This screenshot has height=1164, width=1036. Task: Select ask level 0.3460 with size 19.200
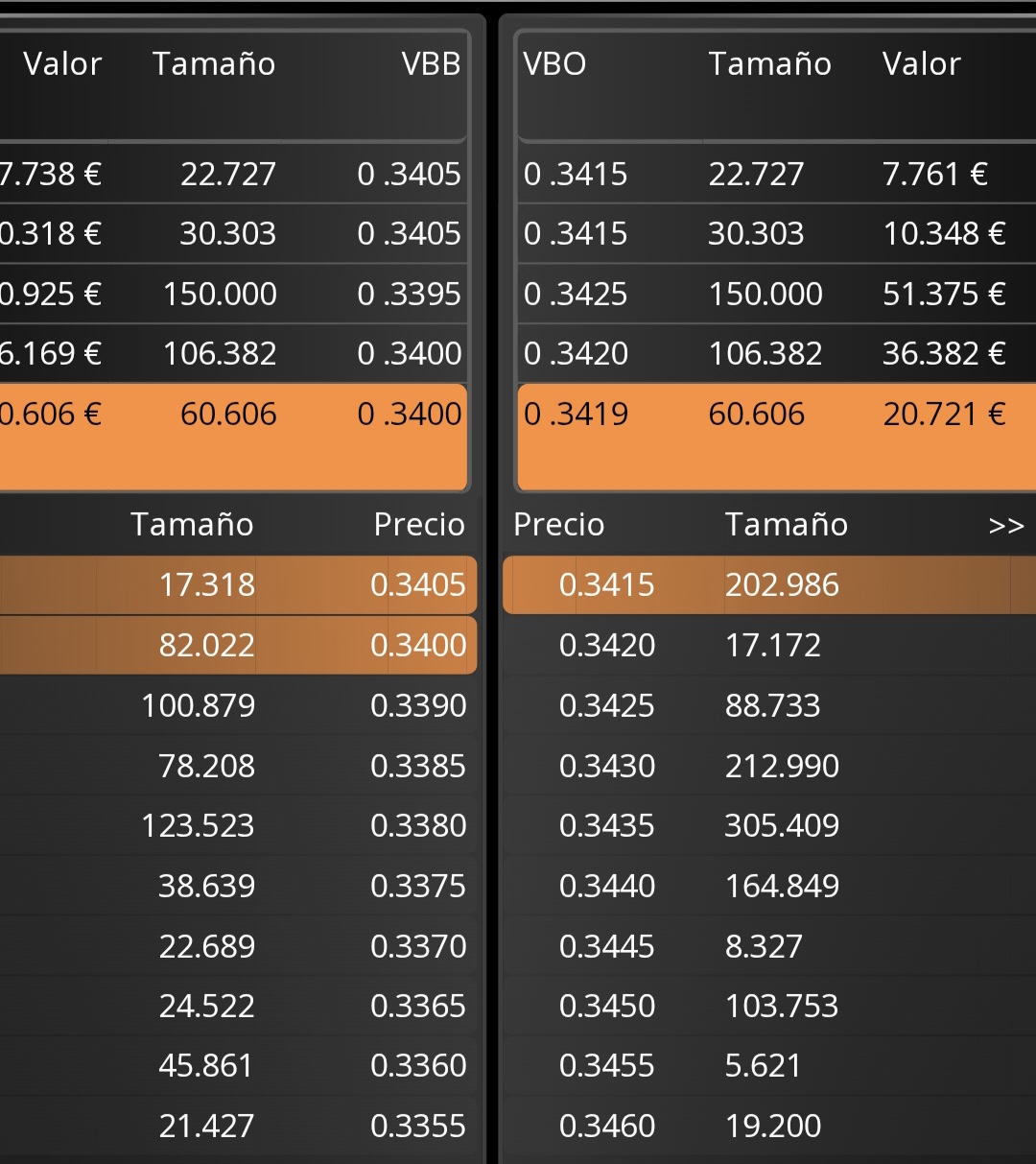pos(769,1126)
